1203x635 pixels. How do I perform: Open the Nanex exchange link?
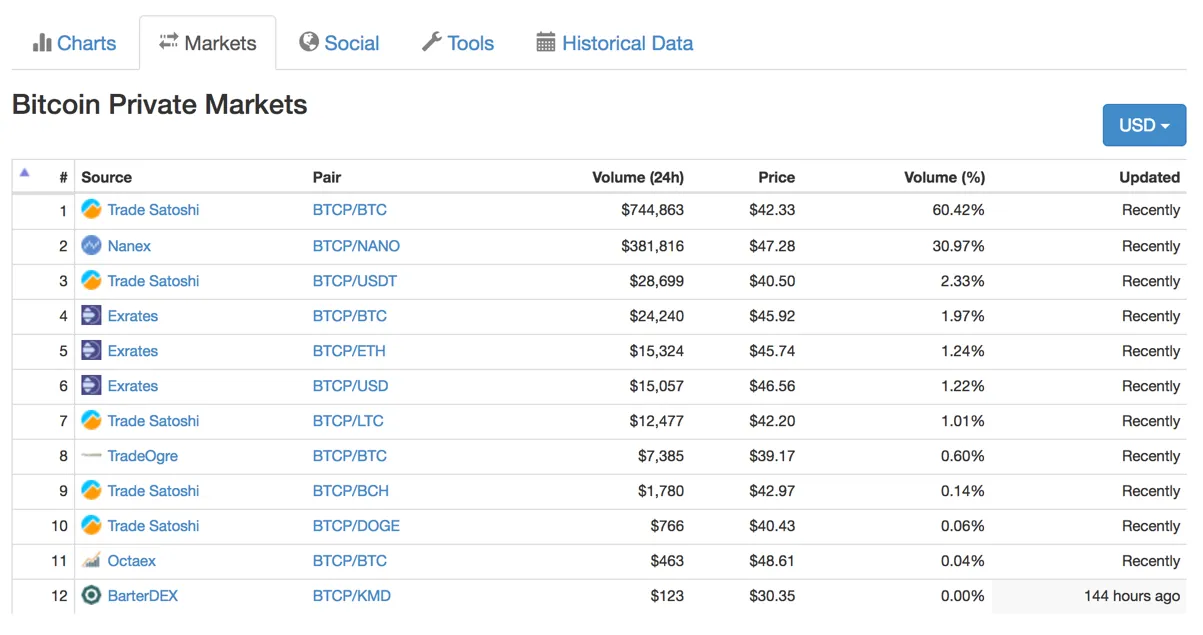[129, 246]
